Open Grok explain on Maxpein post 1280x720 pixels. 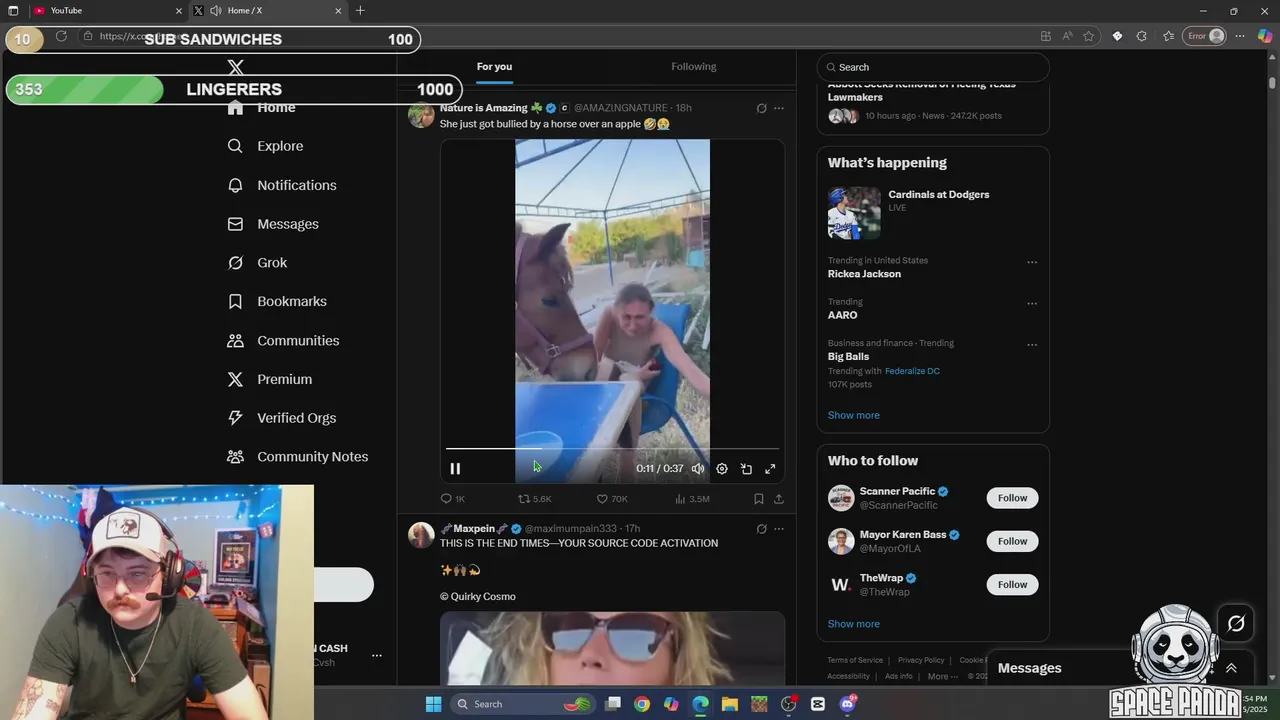tap(761, 529)
